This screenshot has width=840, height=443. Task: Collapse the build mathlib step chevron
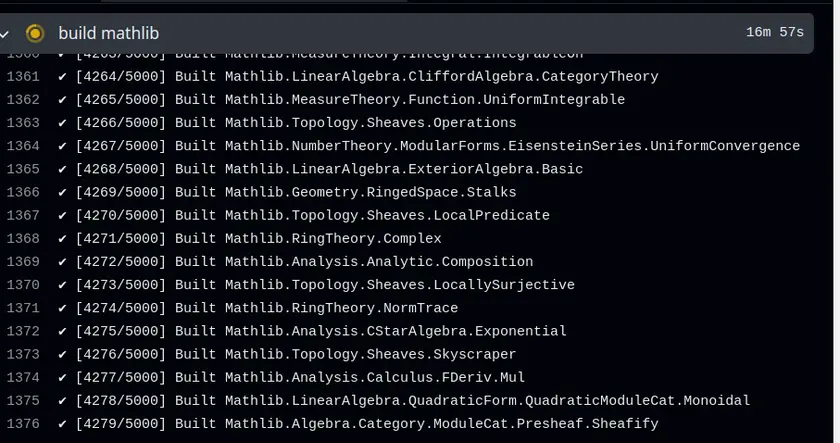[4, 34]
